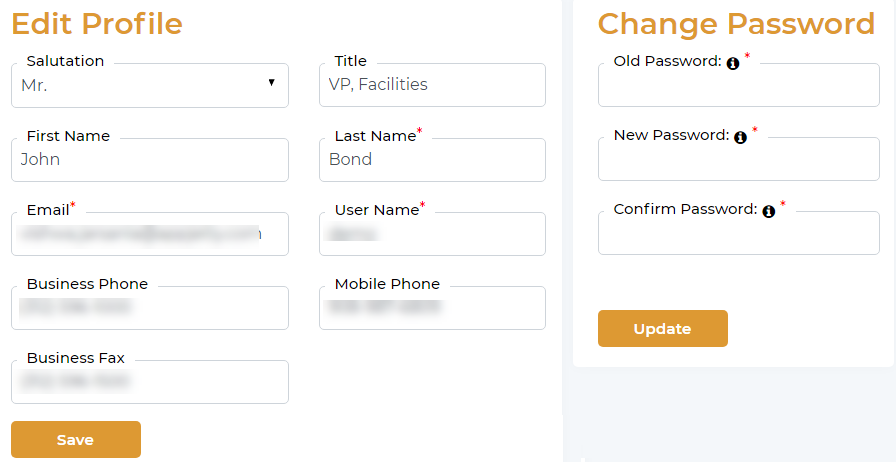896x462 pixels.
Task: Click the Business Fax field
Action: 149,382
